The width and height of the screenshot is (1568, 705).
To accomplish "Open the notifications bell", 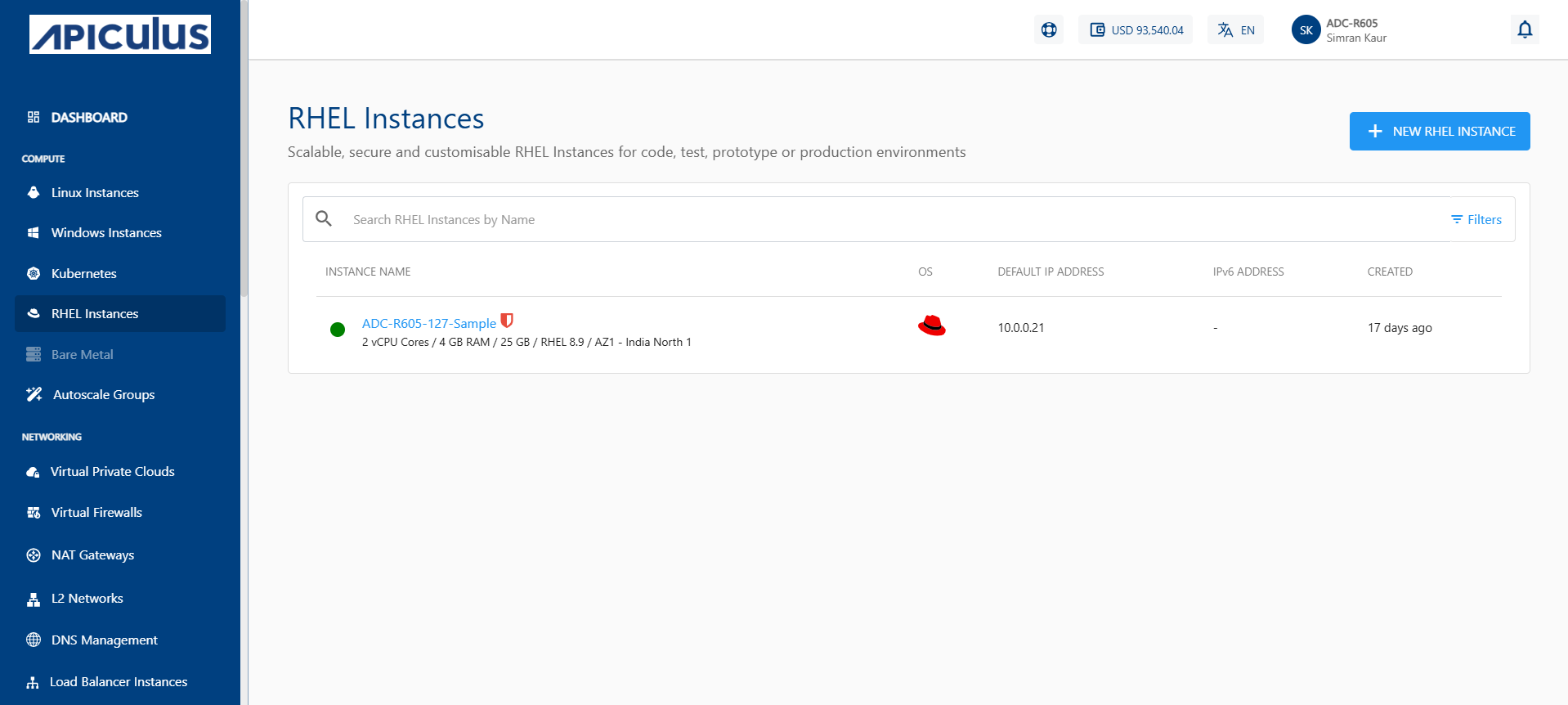I will pyautogui.click(x=1525, y=30).
